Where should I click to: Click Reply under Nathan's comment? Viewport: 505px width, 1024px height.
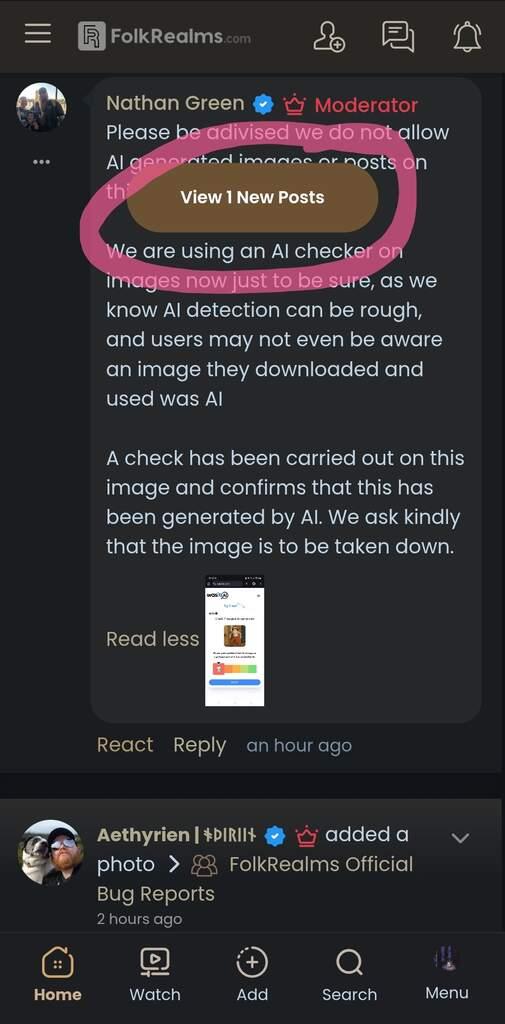(x=199, y=745)
